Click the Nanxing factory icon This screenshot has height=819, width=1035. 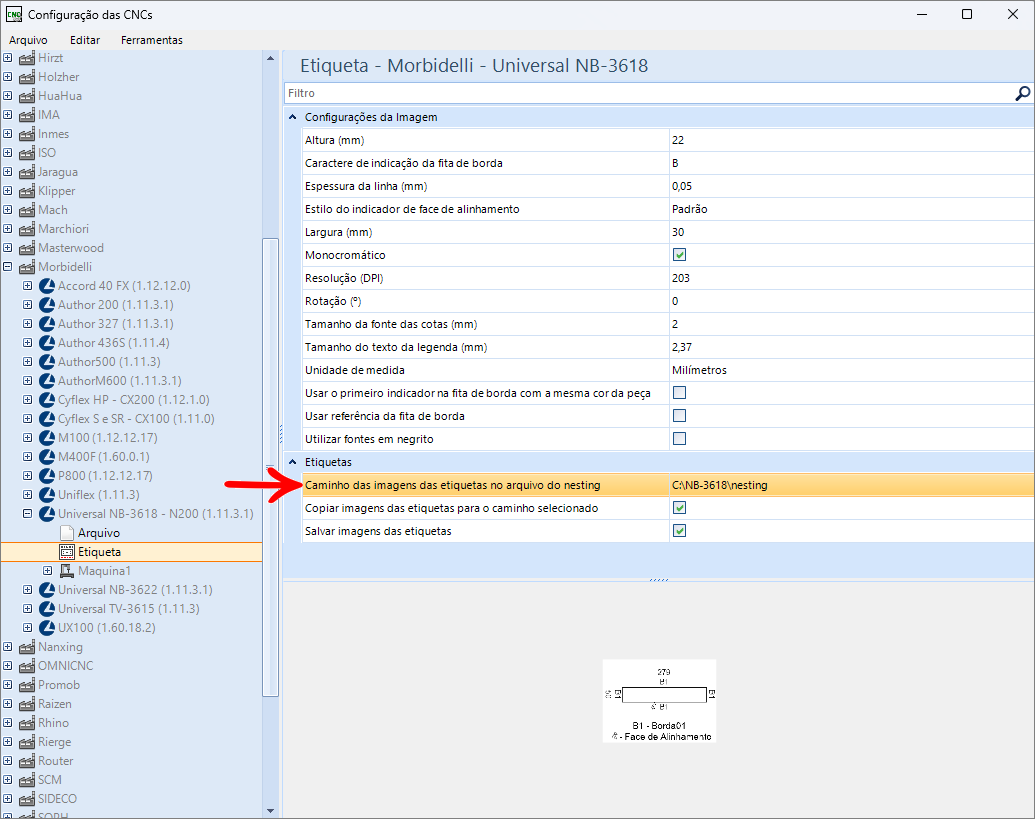click(27, 647)
